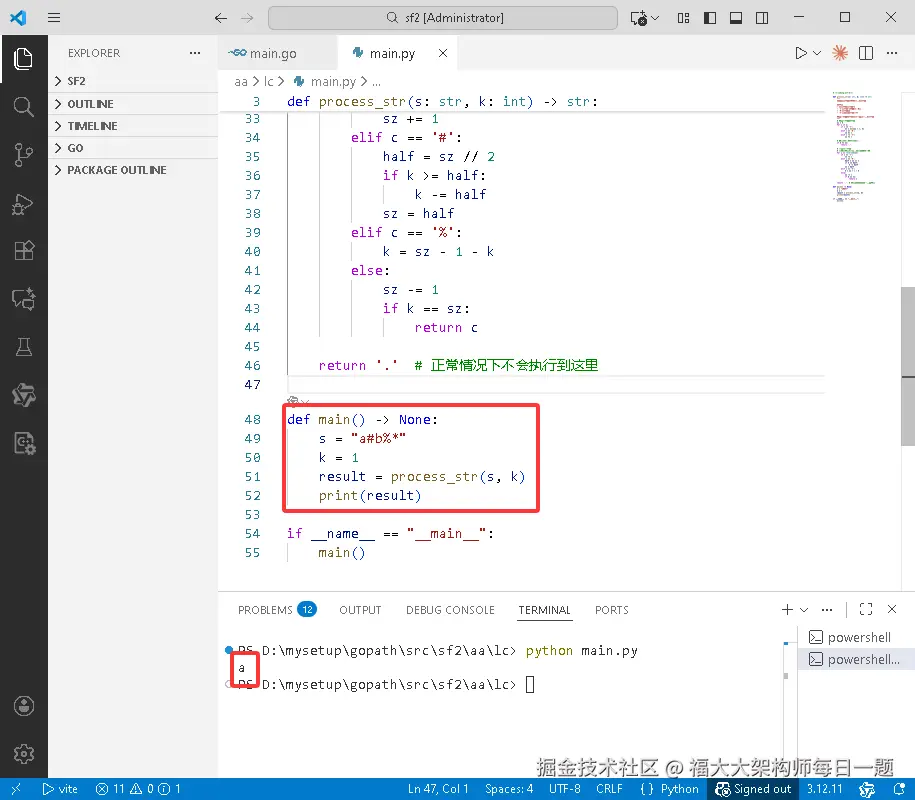
Task: Close the bottom panel
Action: 892,609
